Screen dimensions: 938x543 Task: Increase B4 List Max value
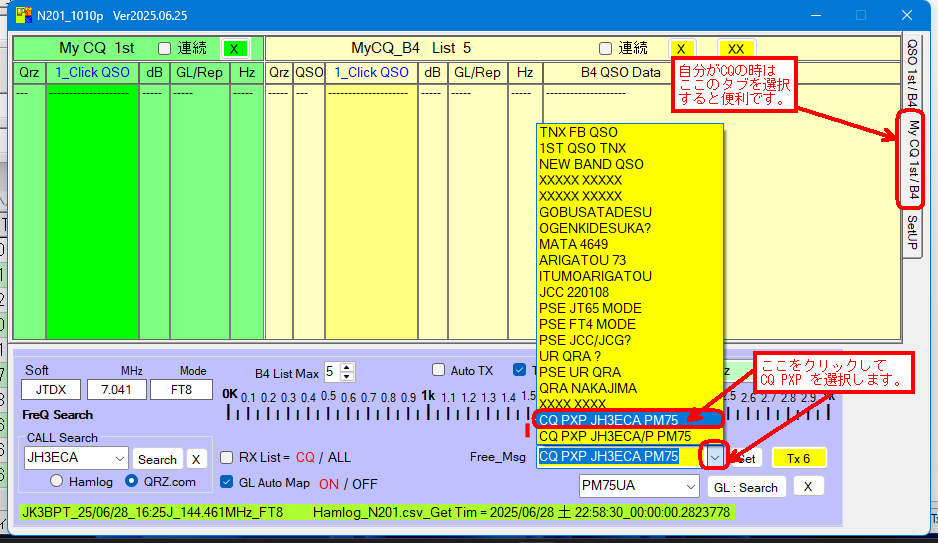346,367
